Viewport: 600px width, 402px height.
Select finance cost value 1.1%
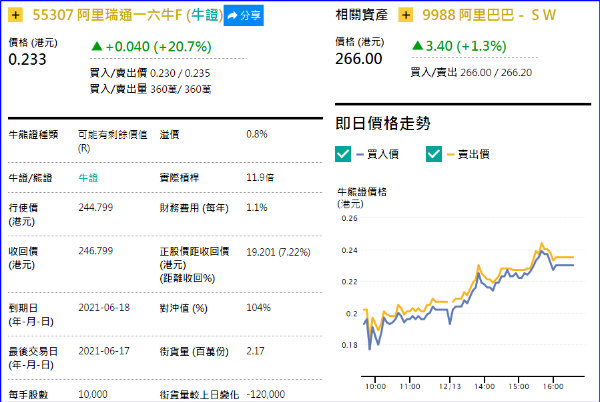257,208
